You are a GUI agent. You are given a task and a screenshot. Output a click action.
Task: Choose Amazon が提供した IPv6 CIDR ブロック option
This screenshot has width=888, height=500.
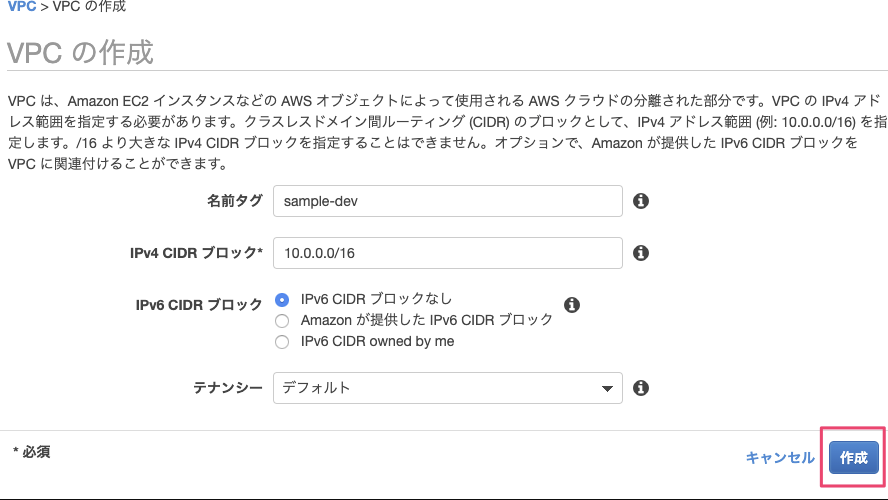click(282, 320)
